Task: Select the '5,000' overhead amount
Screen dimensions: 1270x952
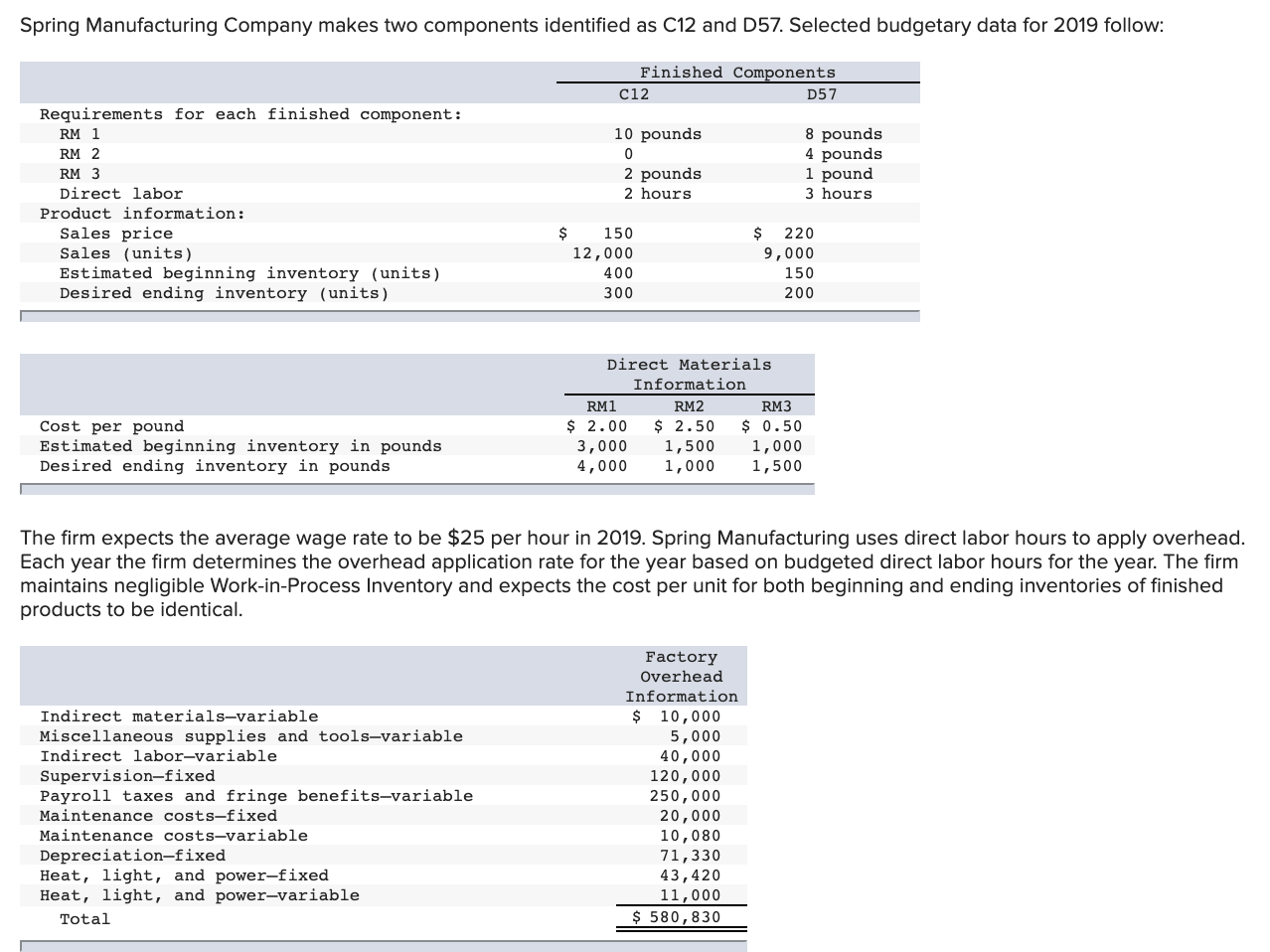Action: (x=696, y=736)
